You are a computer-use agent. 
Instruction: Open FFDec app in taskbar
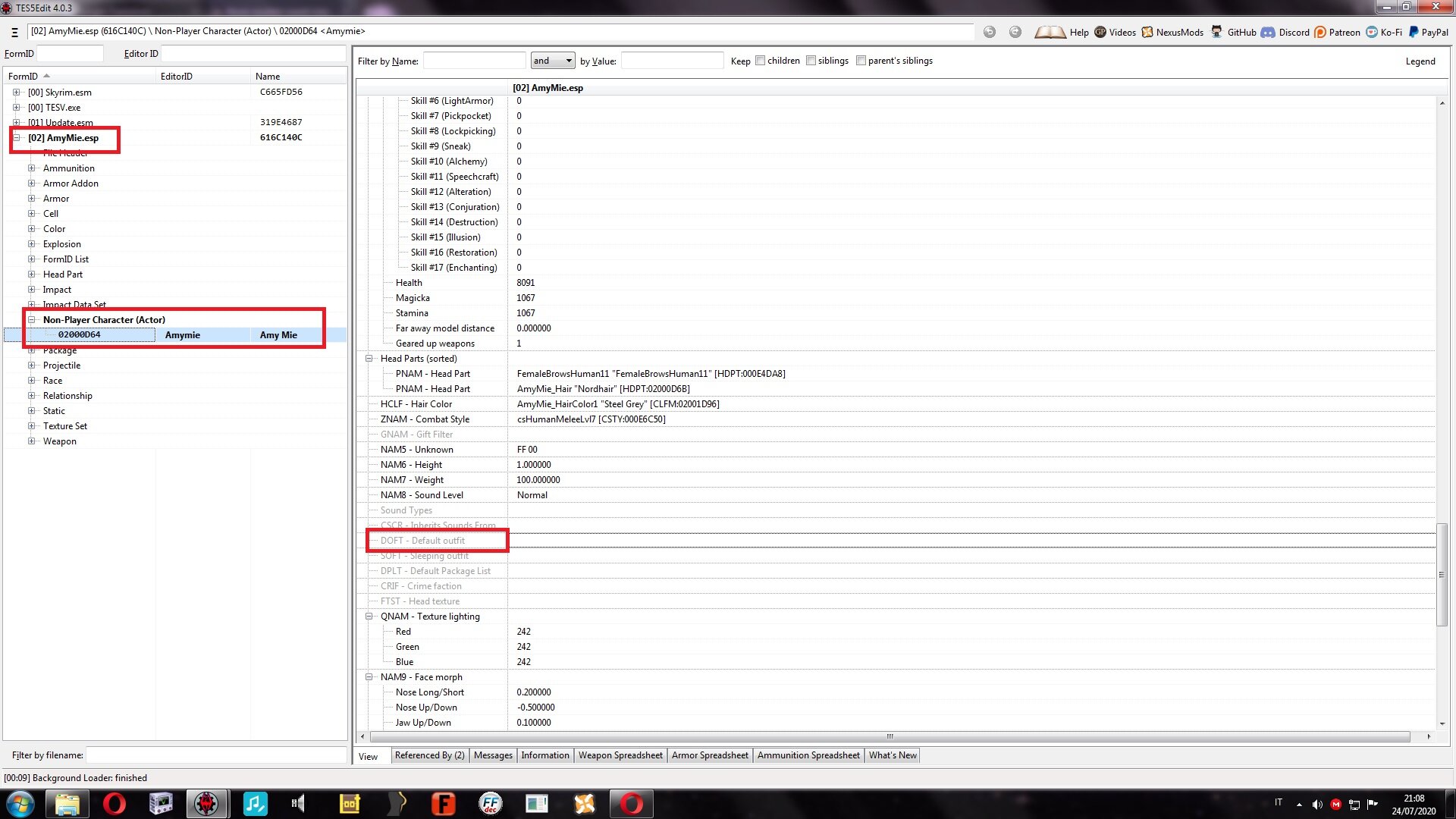click(491, 804)
